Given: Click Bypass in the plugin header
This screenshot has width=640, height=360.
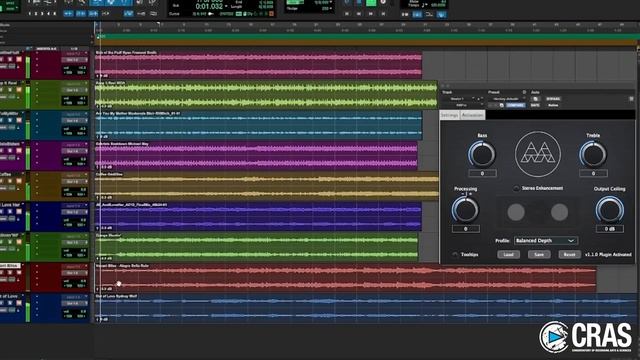Looking at the screenshot, I should click(553, 99).
